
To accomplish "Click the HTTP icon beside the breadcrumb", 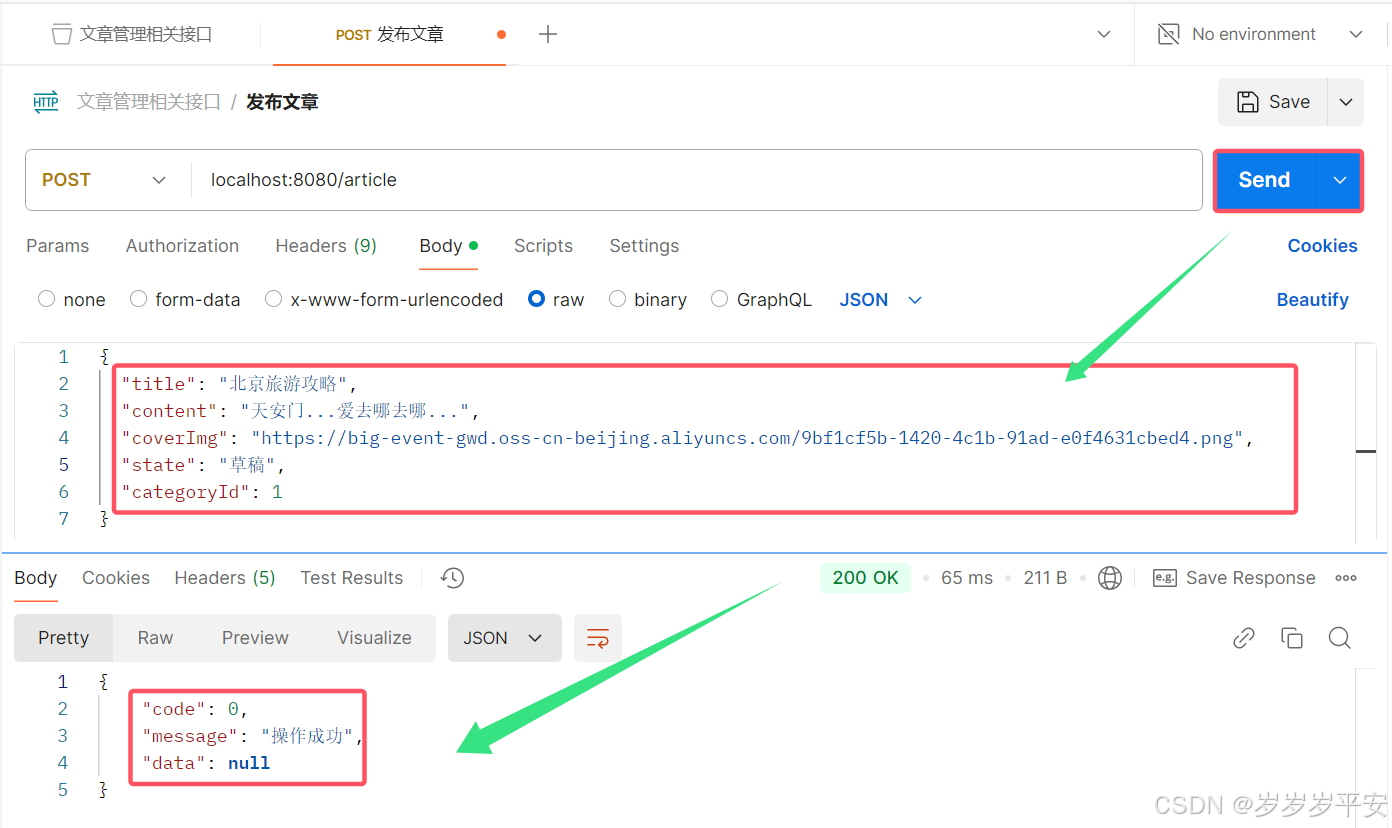I will coord(45,100).
